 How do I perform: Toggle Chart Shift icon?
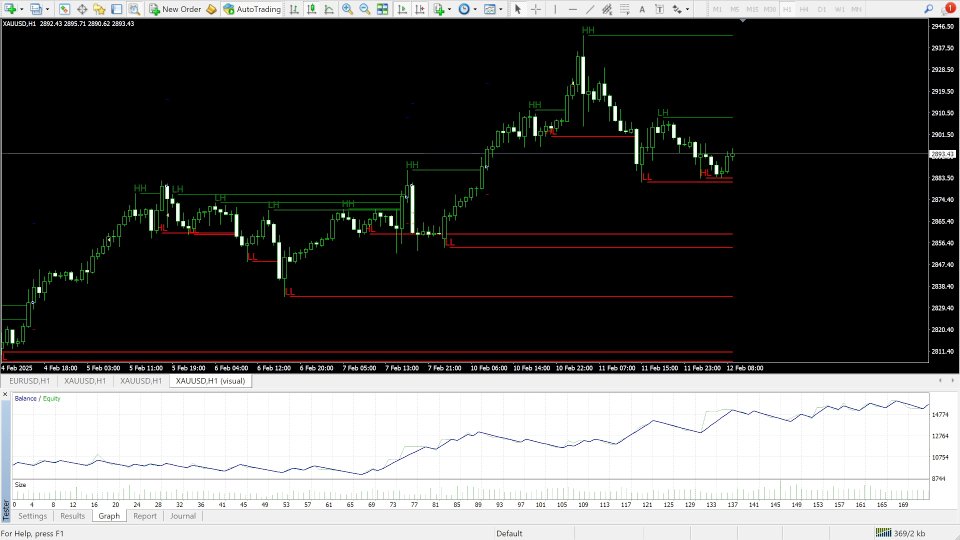(x=420, y=9)
